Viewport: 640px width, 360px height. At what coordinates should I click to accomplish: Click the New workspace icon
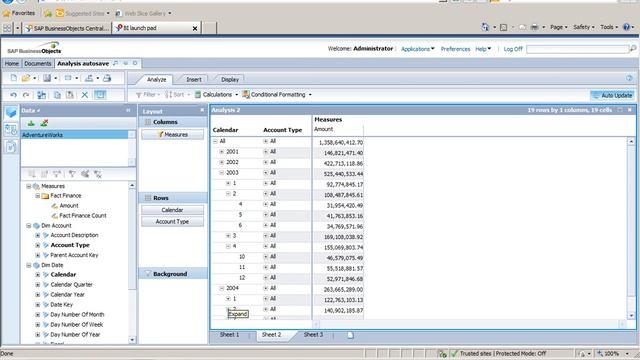14,78
